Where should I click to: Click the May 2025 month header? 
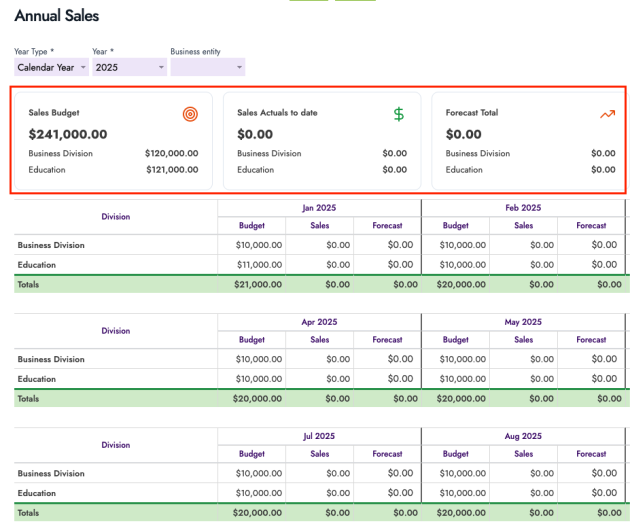tap(523, 322)
